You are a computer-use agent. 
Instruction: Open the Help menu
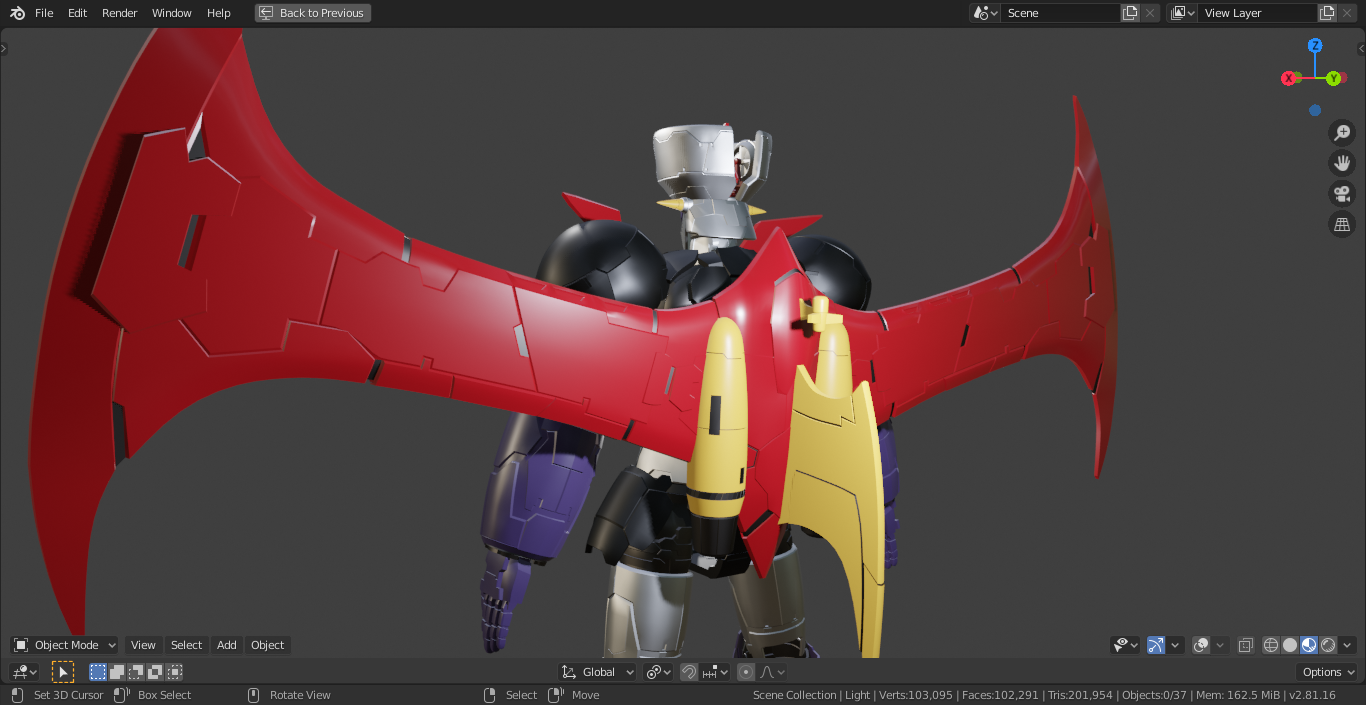click(x=219, y=13)
